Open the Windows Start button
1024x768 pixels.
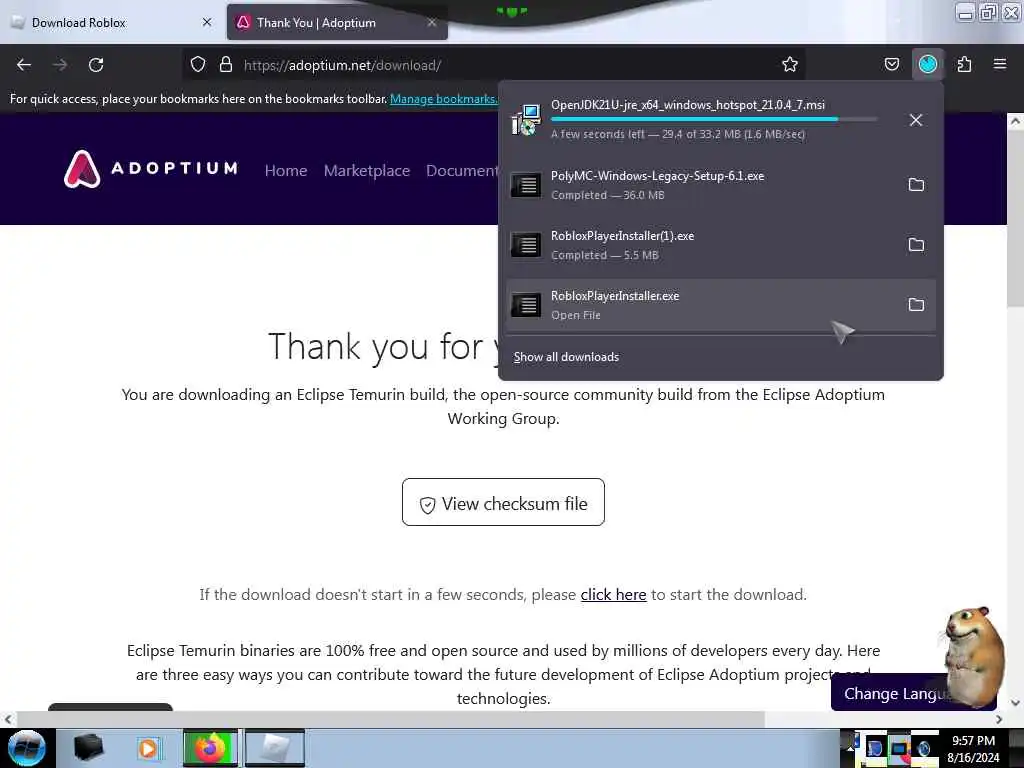pos(27,748)
